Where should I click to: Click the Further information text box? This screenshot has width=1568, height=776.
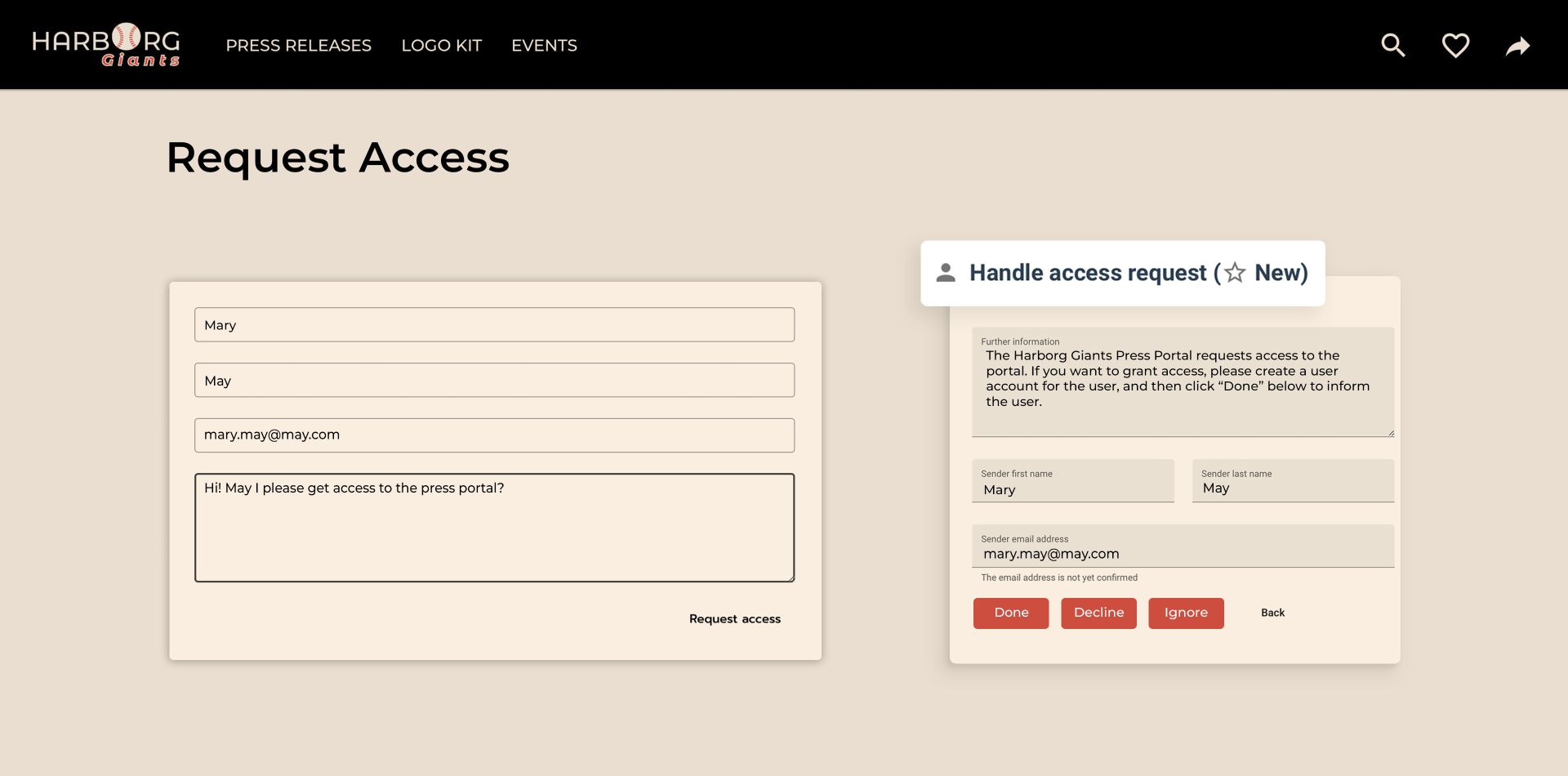pos(1183,382)
